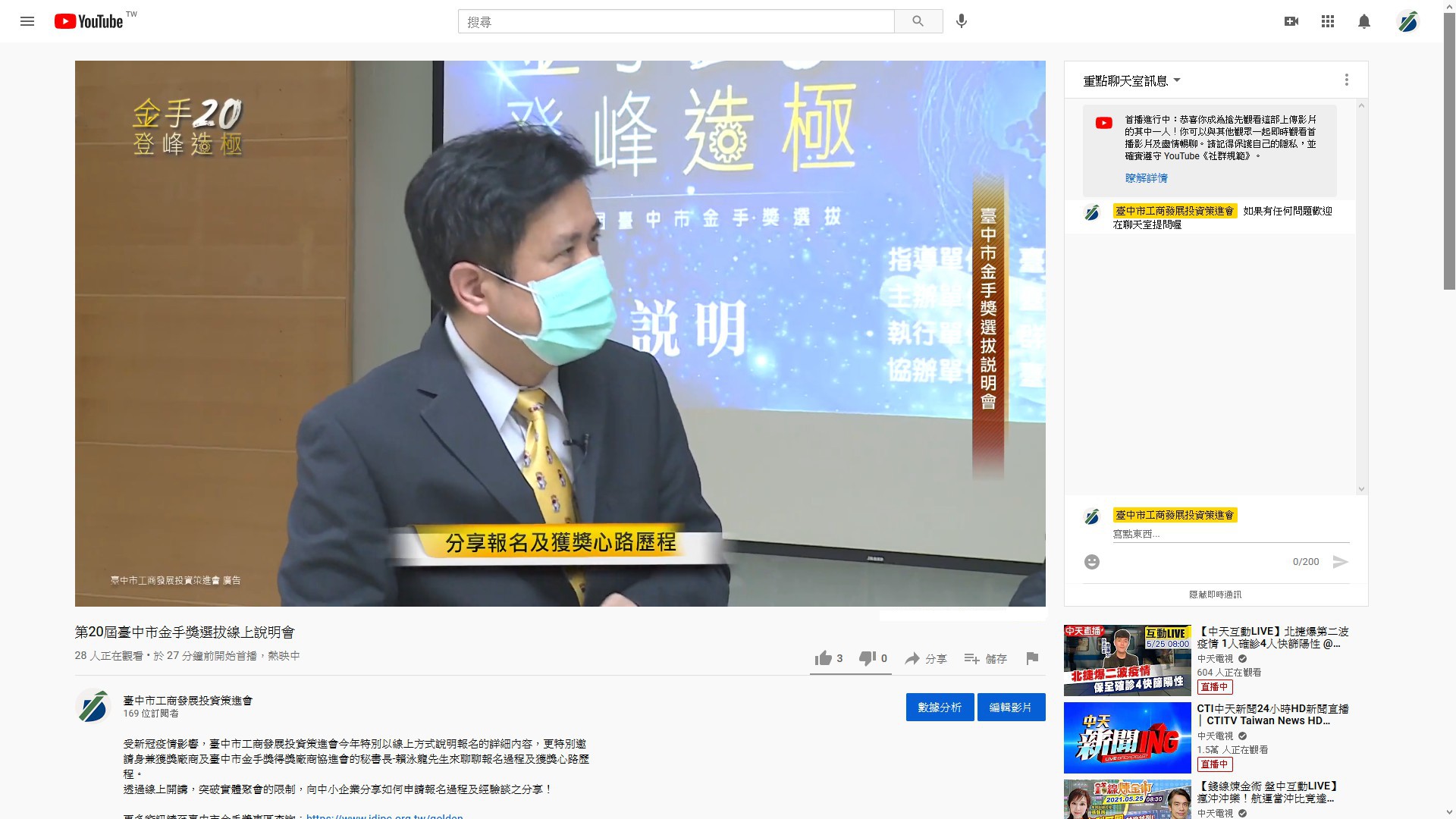Click the chat panel scrollbar down arrow

click(x=1361, y=489)
